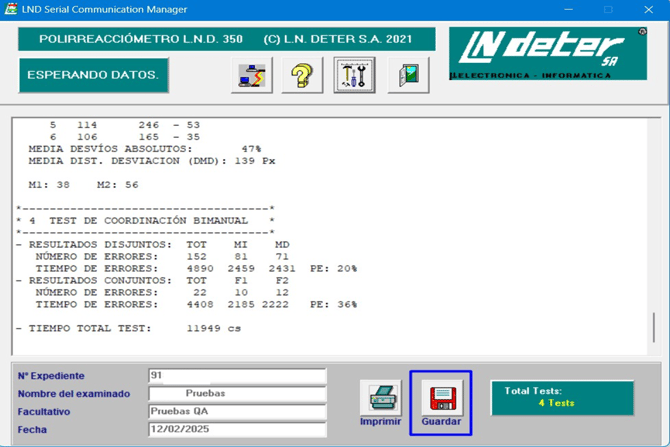The width and height of the screenshot is (670, 447).
Task: Click the app icon in title bar
Action: pos(11,9)
